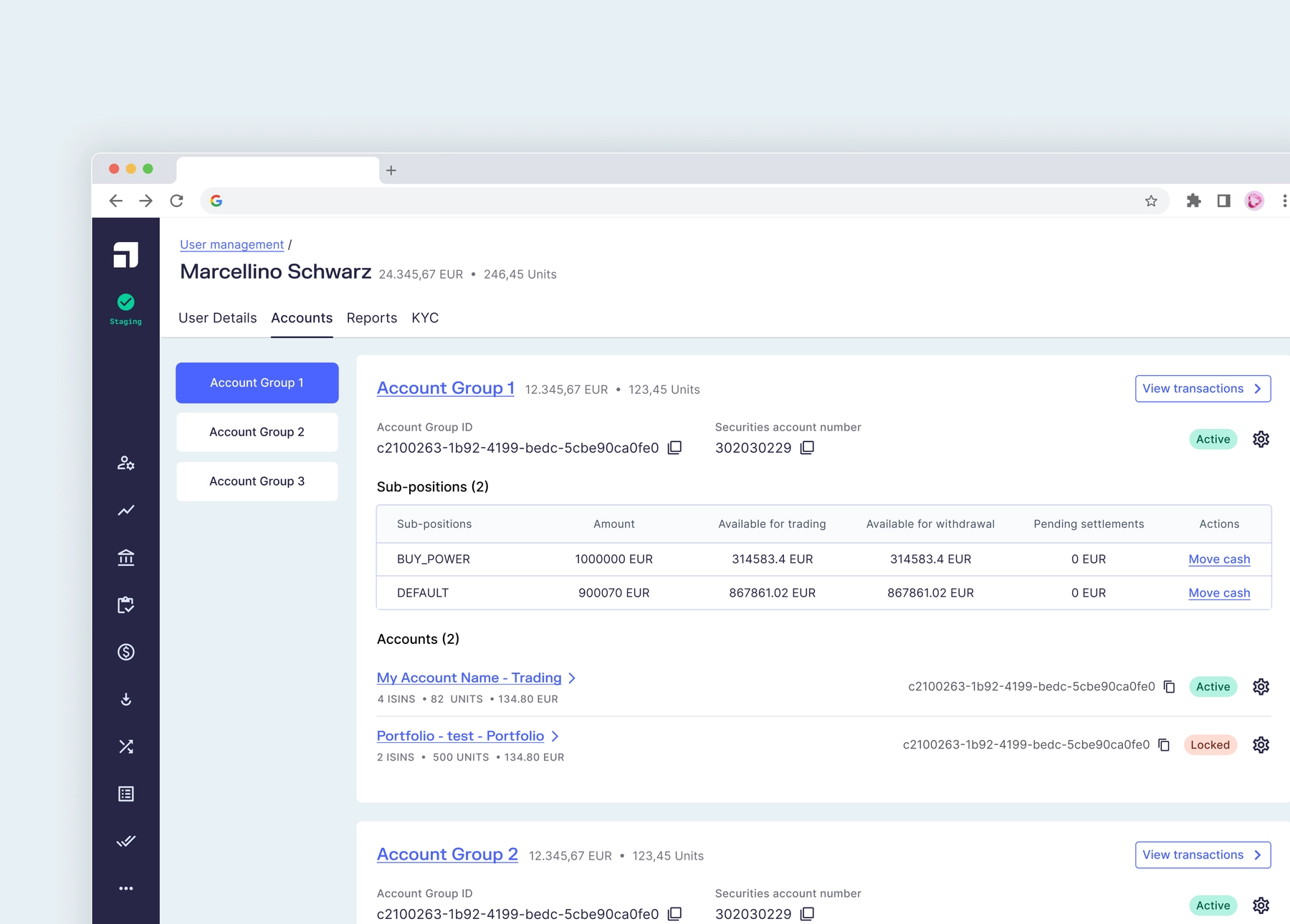Image resolution: width=1290 pixels, height=924 pixels.
Task: Select Account Group 1 in side list
Action: click(x=257, y=383)
